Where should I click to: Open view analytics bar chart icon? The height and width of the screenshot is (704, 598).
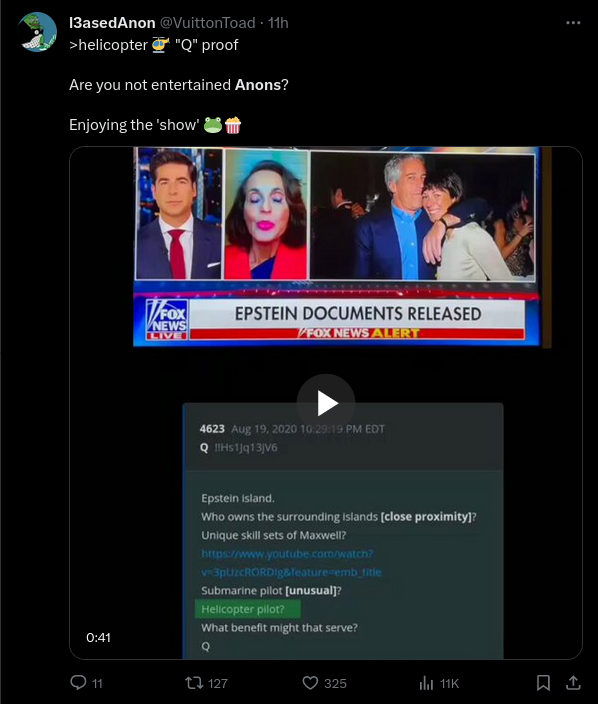tap(426, 683)
